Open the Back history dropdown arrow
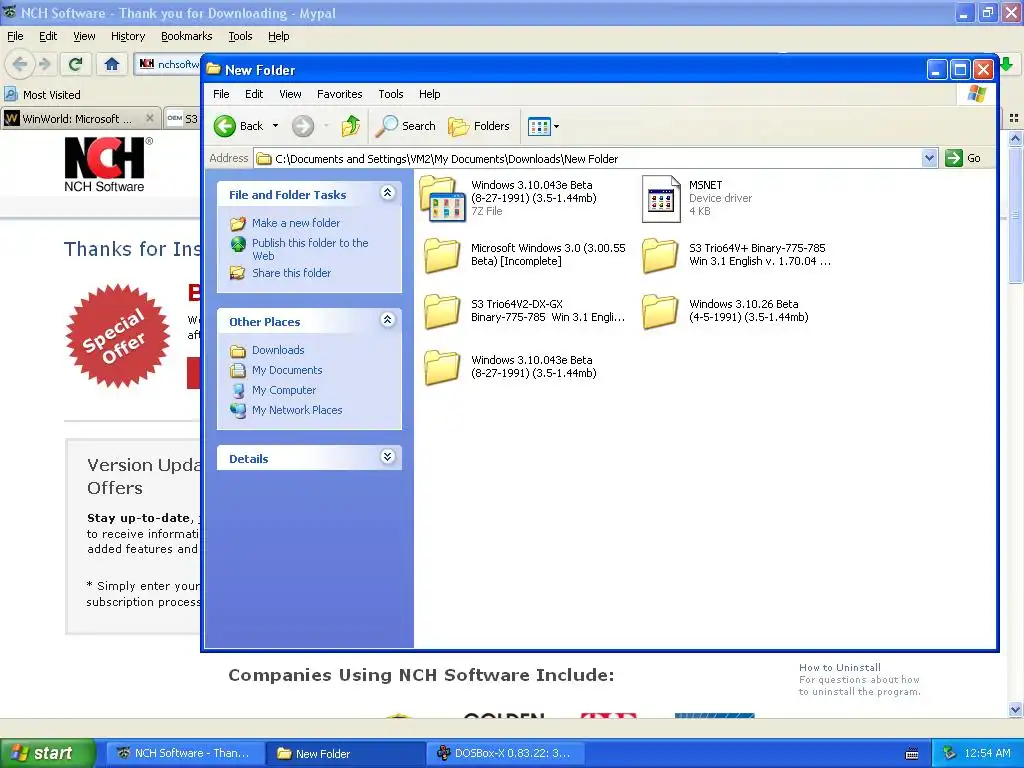 pyautogui.click(x=276, y=126)
